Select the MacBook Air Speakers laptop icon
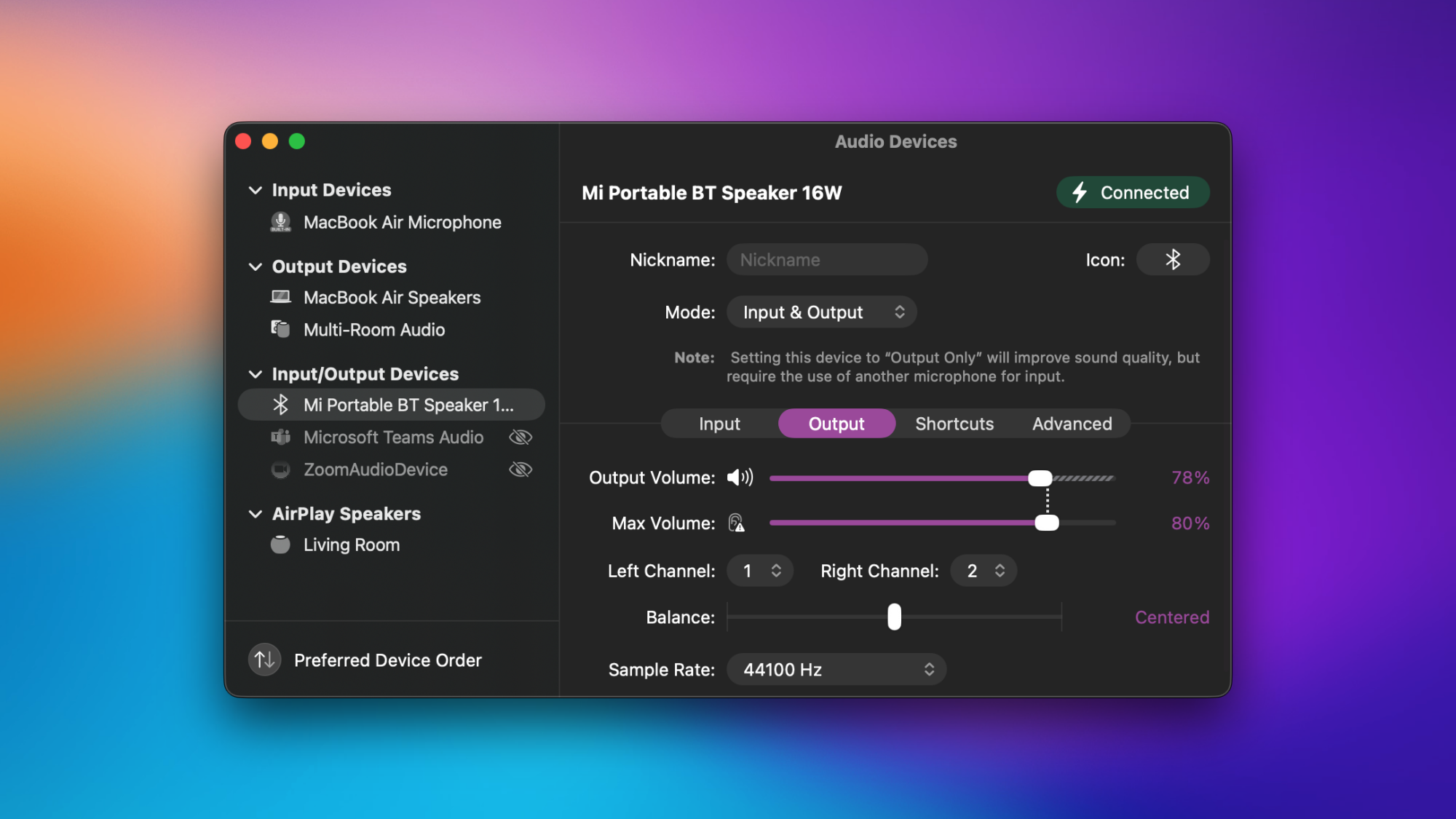 [x=280, y=297]
